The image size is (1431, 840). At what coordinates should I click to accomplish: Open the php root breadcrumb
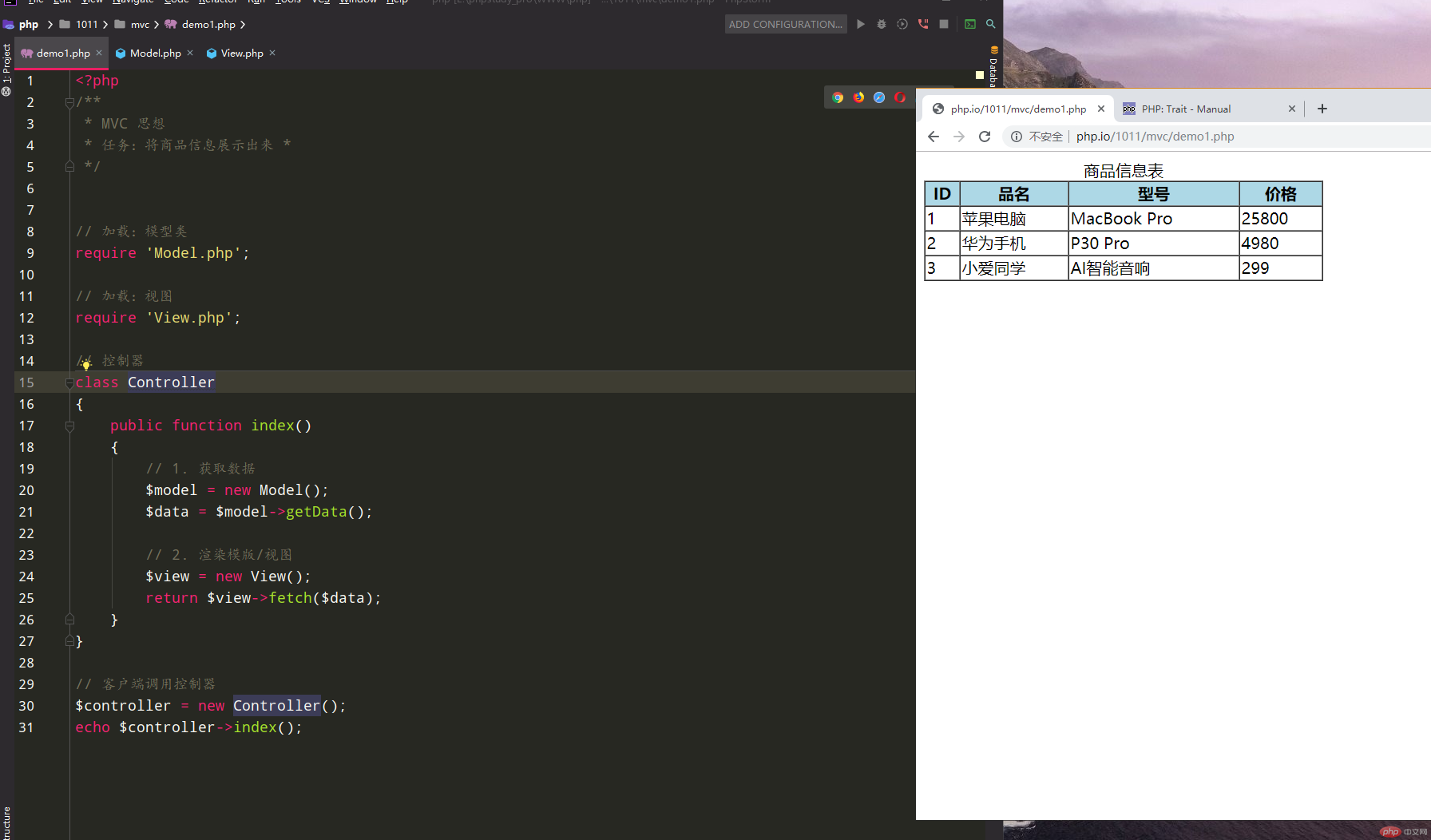(22, 24)
